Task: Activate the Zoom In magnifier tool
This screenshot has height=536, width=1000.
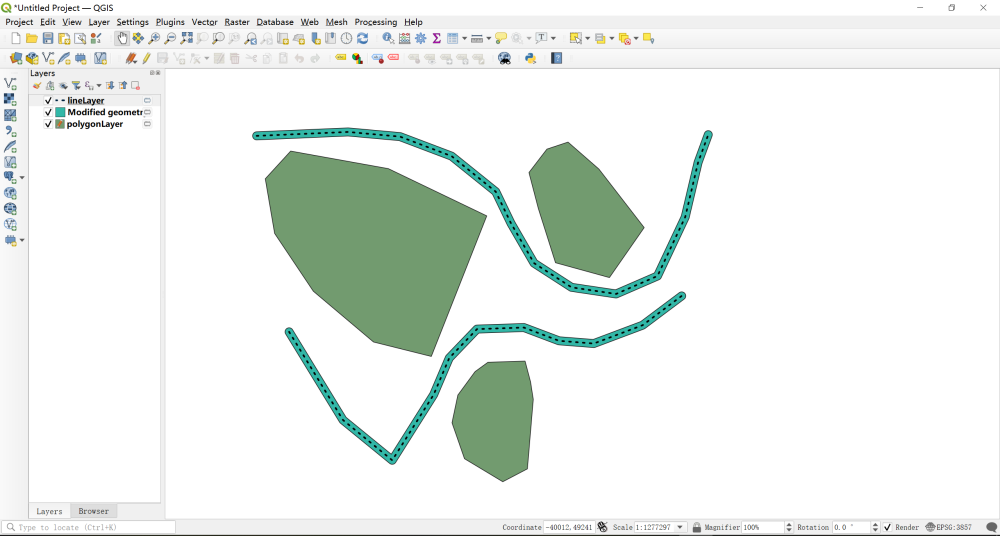Action: coord(154,38)
